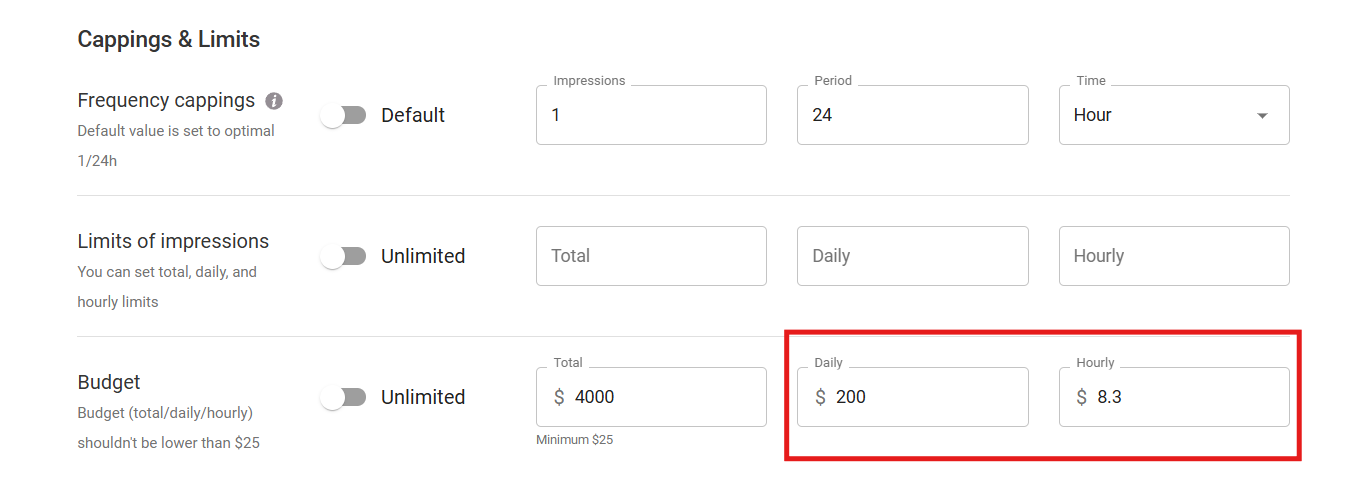Screen dimensions: 1366x485
Task: Toggle the Frequency cappings Default switch
Action: click(344, 116)
